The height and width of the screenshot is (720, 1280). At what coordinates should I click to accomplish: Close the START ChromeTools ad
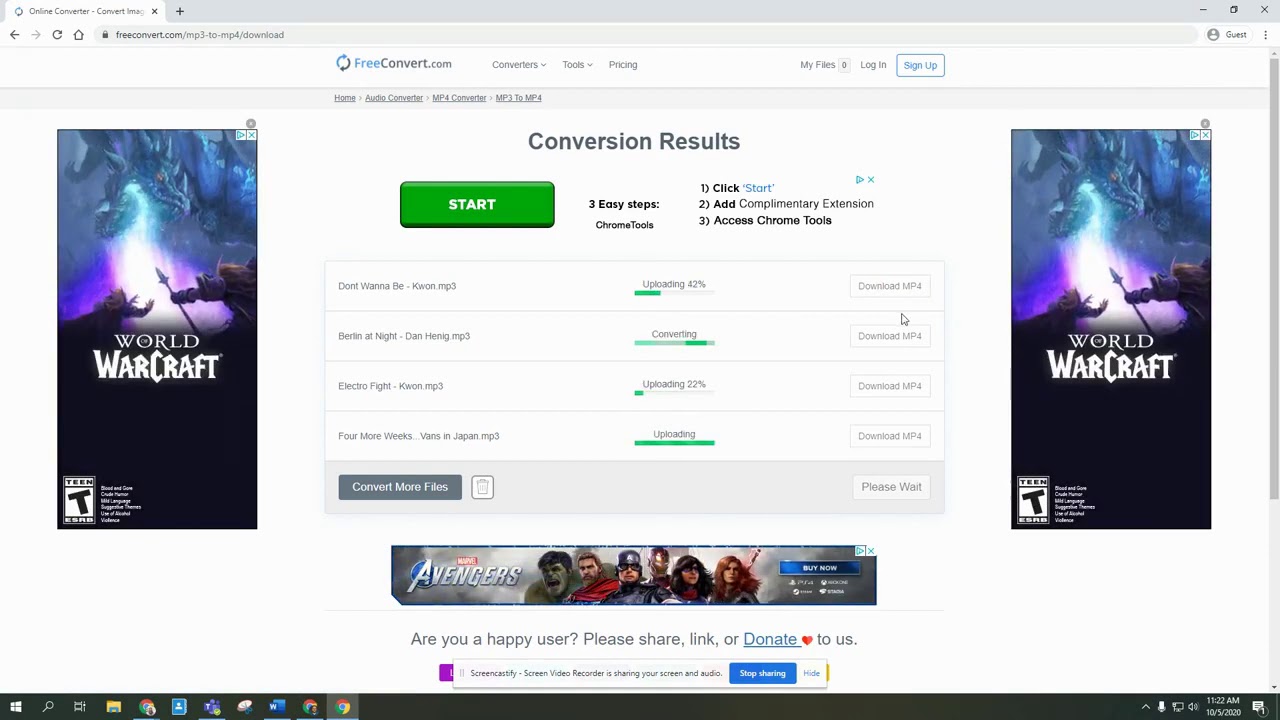870,180
